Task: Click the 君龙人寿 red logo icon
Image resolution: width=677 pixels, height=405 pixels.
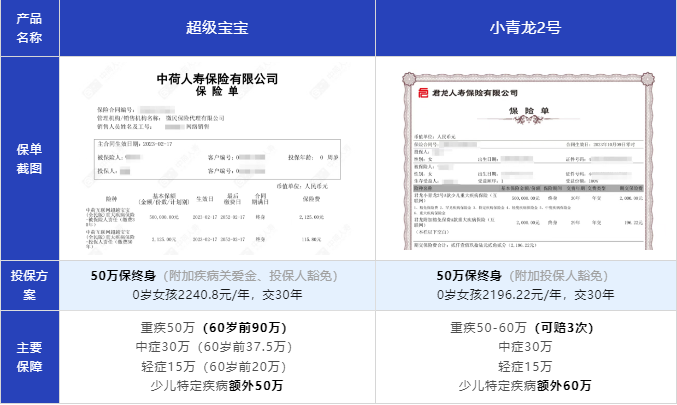Action: 423,93
